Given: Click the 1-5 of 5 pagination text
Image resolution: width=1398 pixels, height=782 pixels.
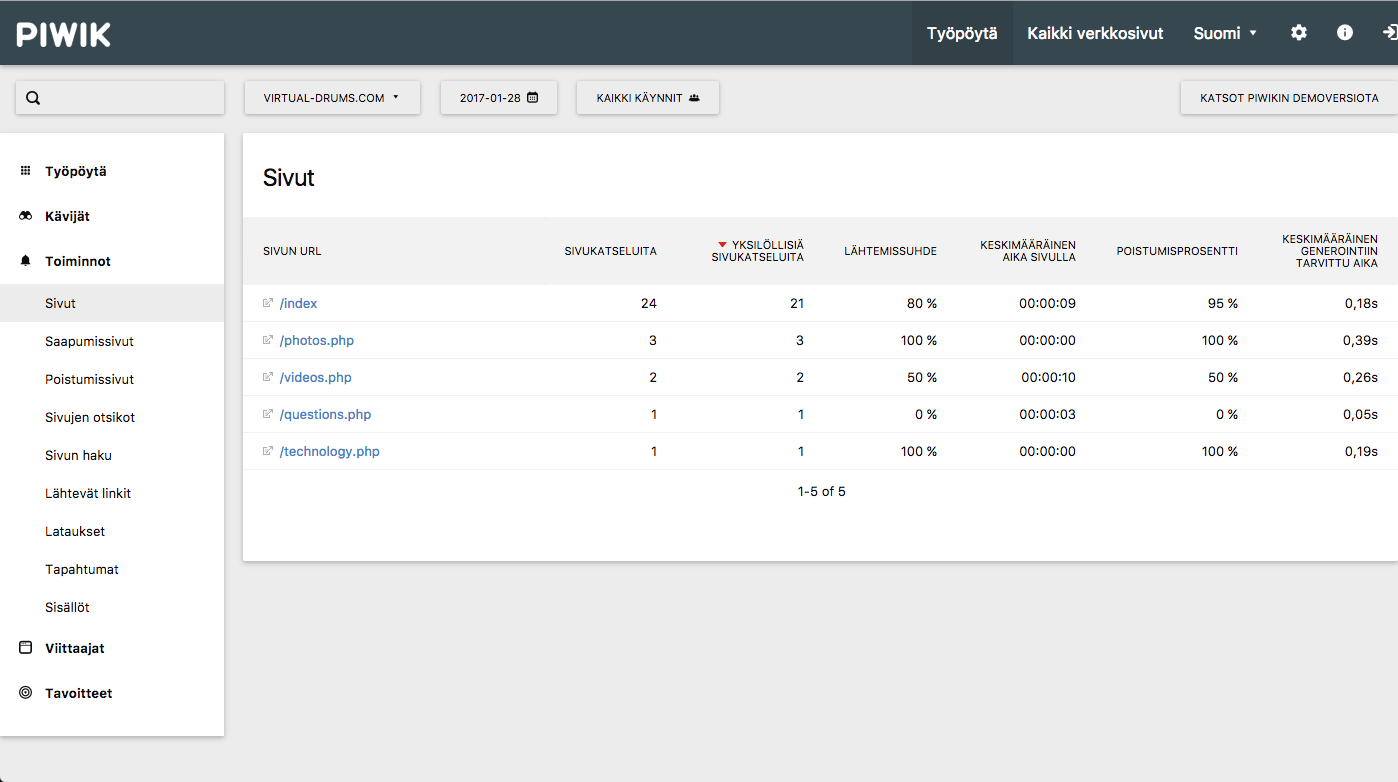Looking at the screenshot, I should [822, 491].
